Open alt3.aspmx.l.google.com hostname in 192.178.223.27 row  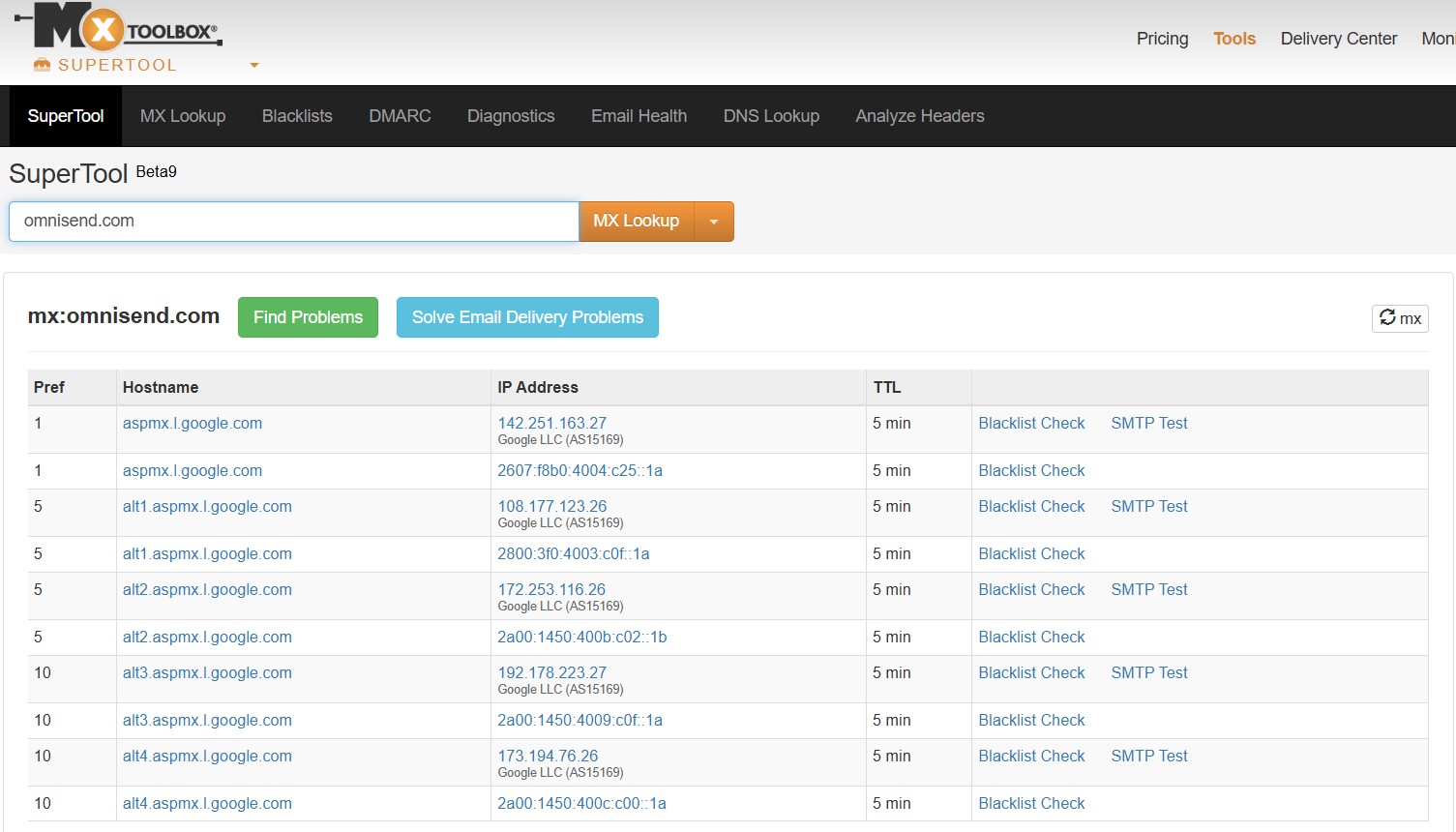207,672
